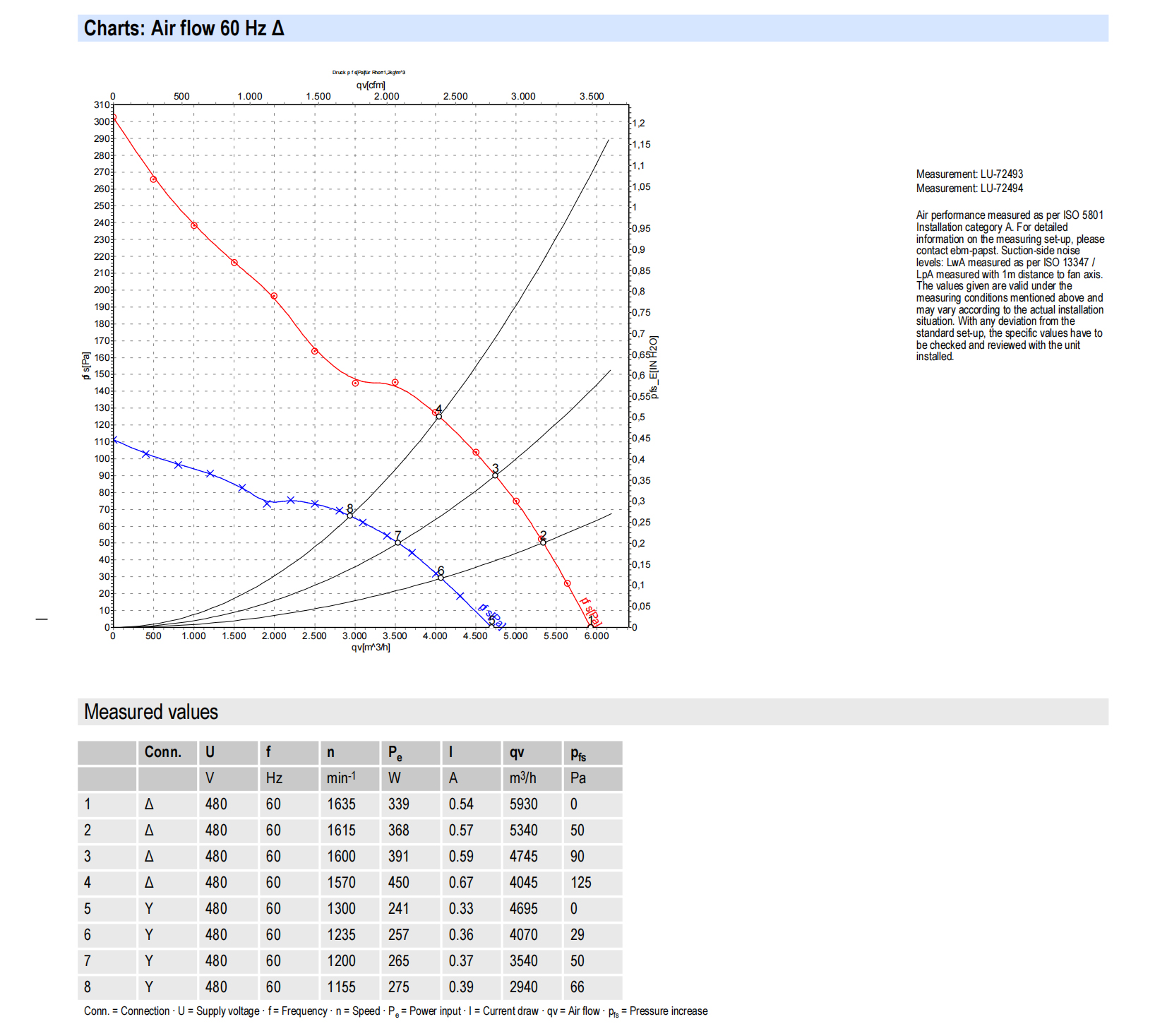This screenshot has height=1036, width=1167.
Task: Click the blue curve's p fs[Pa] label
Action: [491, 615]
